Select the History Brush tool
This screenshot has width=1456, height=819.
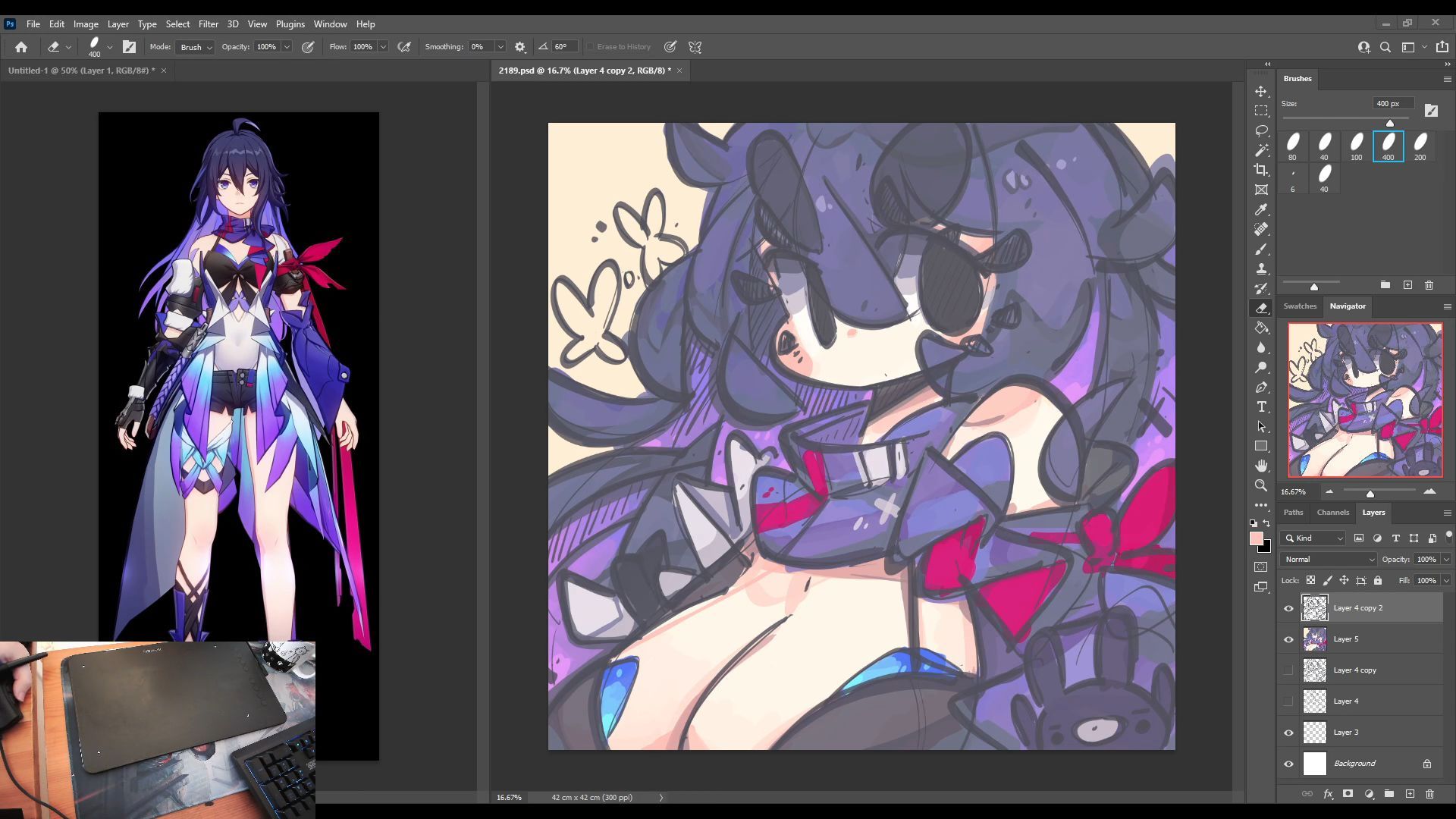pos(1261,288)
